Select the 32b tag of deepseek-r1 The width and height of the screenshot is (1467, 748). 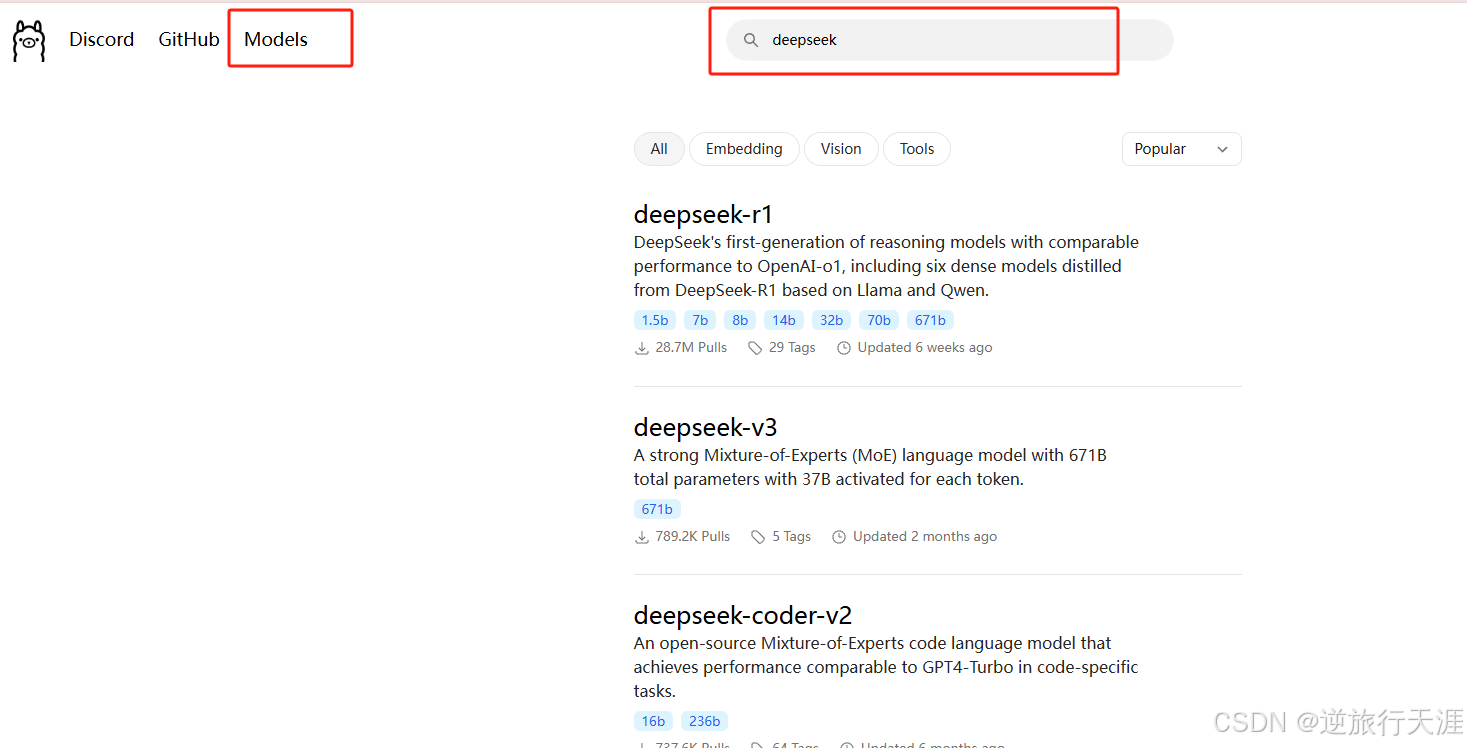pyautogui.click(x=832, y=320)
